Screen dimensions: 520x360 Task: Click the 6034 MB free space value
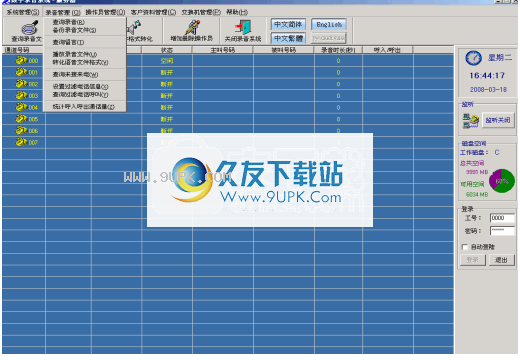point(477,194)
